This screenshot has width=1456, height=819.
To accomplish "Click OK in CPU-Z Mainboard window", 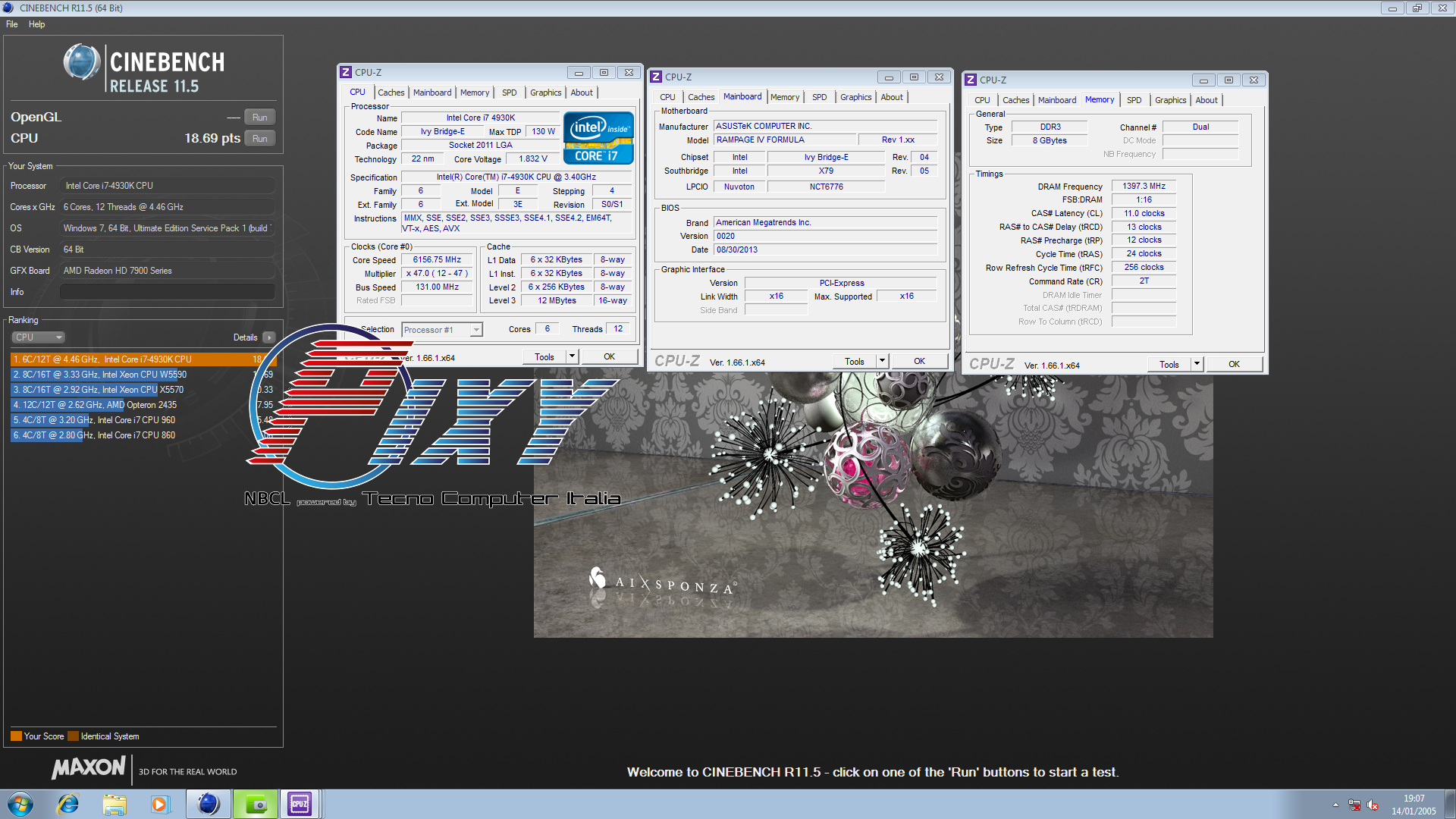I will 919,362.
